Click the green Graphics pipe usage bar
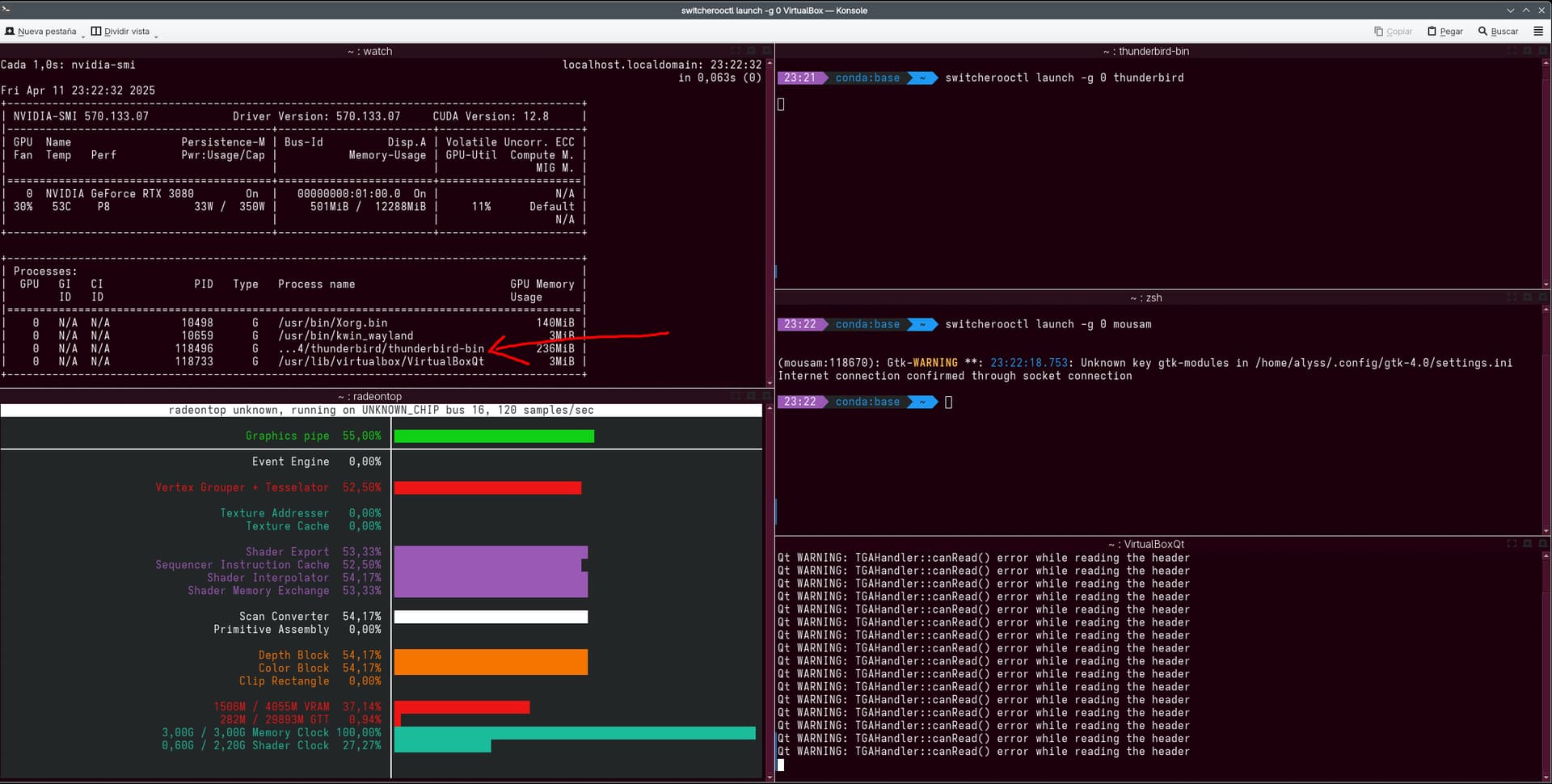Viewport: 1552px width, 784px height. pyautogui.click(x=493, y=436)
